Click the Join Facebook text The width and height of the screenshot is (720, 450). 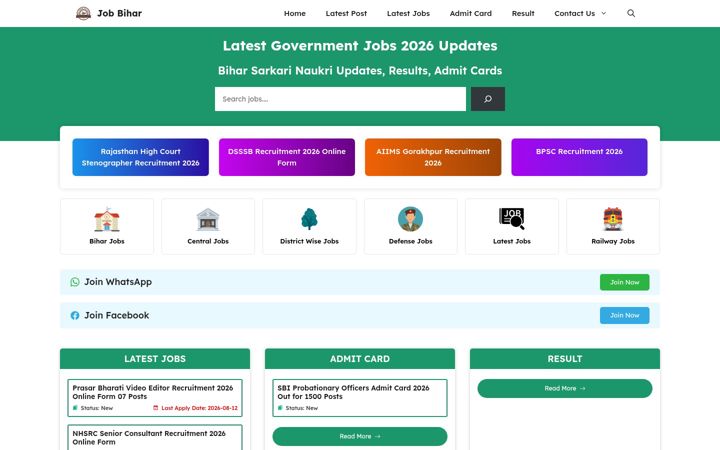pos(117,315)
